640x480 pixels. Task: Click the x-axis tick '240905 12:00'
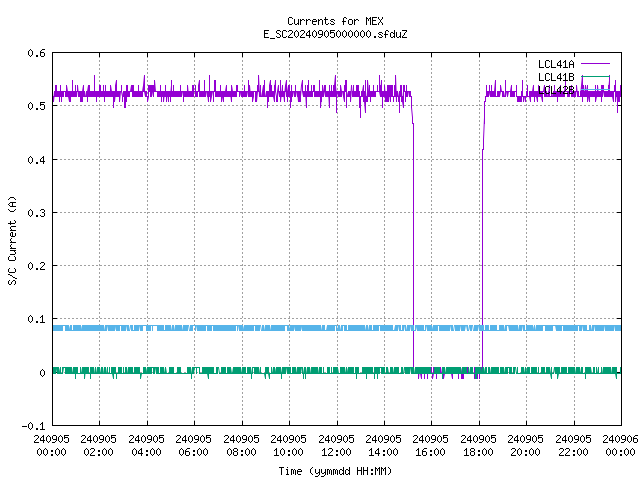[336, 446]
